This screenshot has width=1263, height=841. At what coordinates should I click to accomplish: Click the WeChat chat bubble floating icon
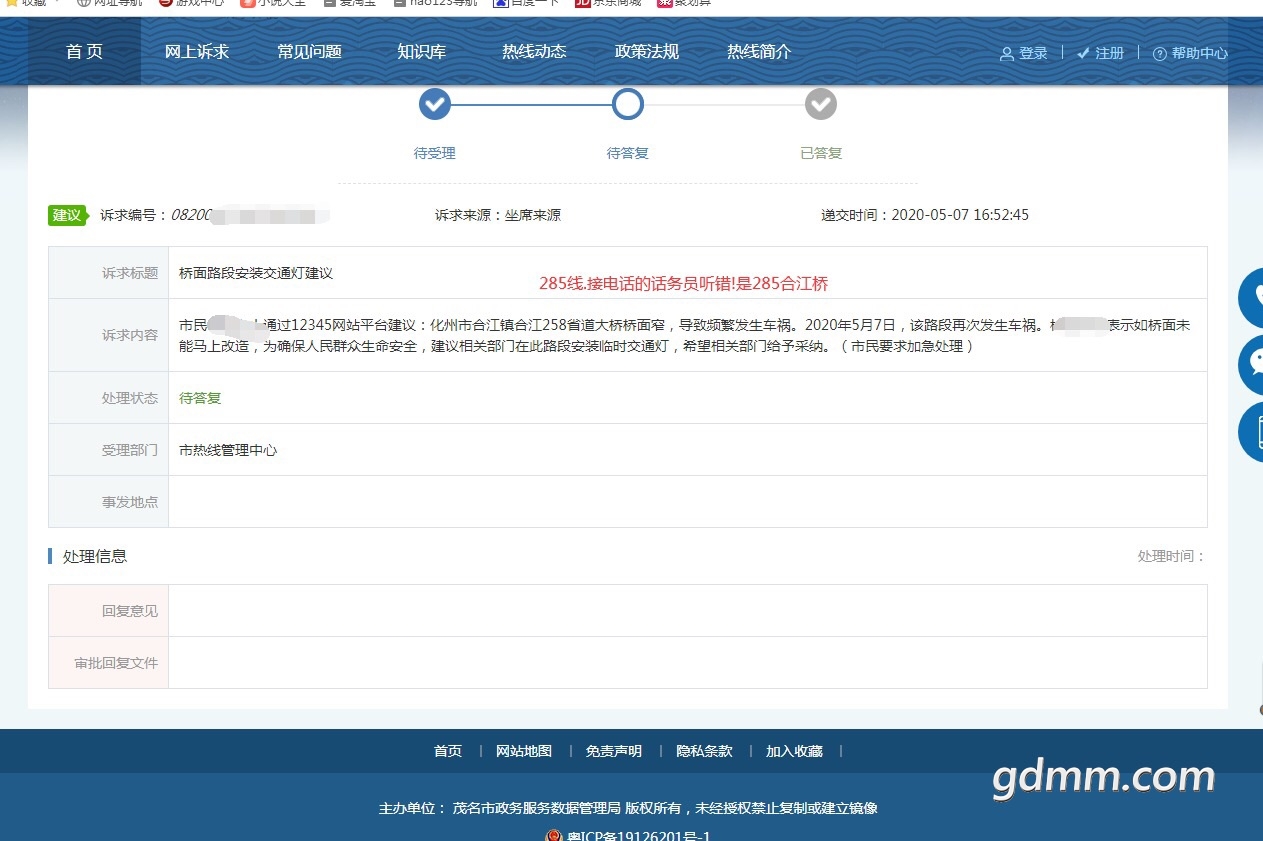pyautogui.click(x=1251, y=365)
